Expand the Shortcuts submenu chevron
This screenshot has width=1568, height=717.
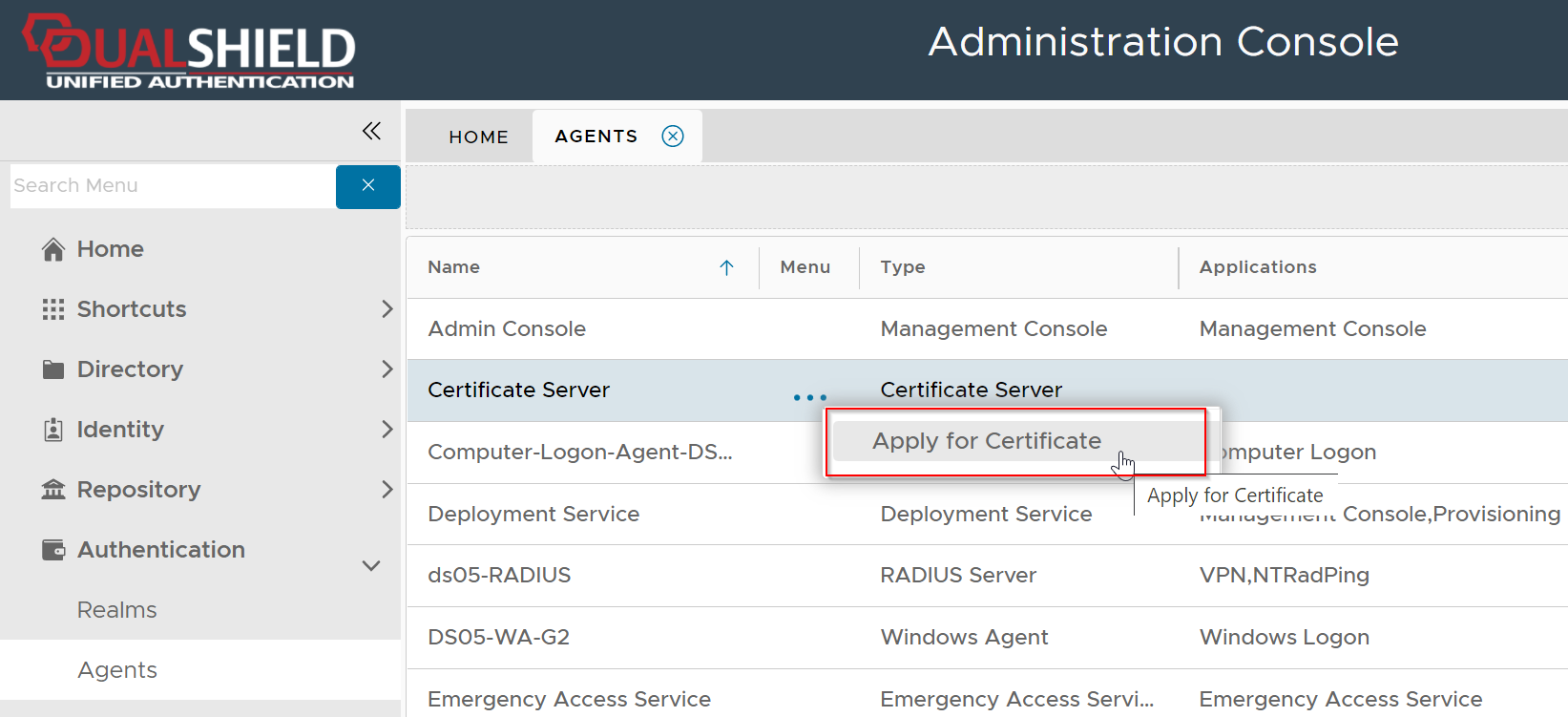pyautogui.click(x=387, y=309)
